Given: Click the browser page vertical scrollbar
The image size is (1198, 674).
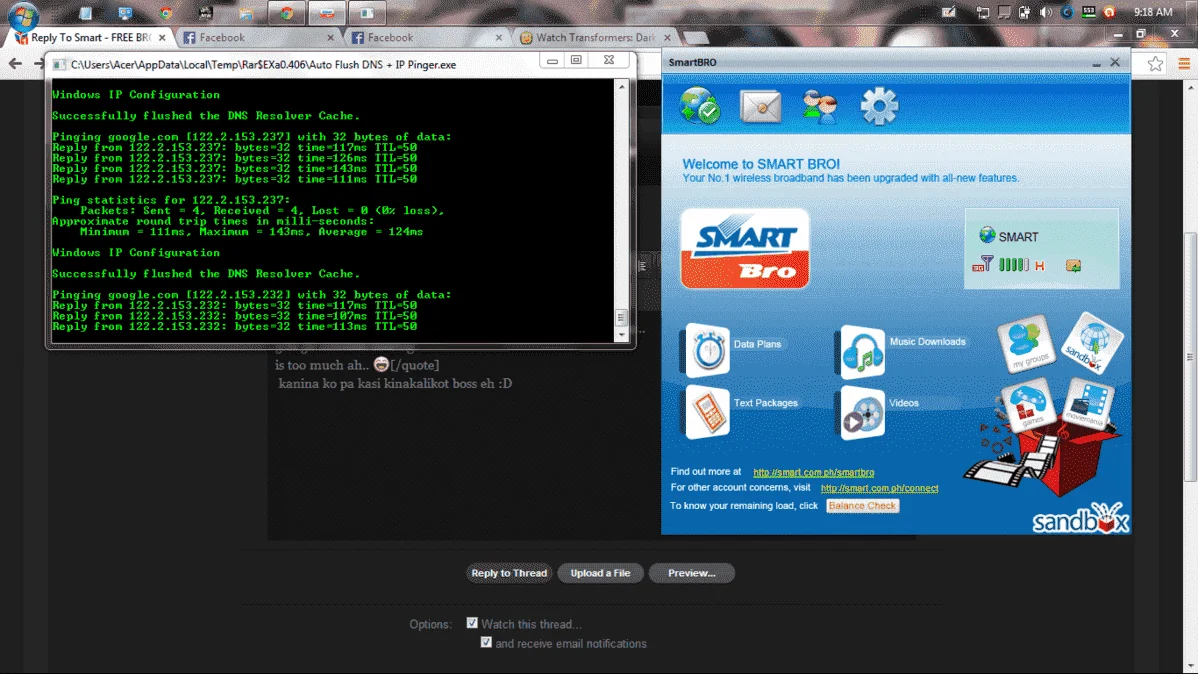Looking at the screenshot, I should pos(1190,356).
